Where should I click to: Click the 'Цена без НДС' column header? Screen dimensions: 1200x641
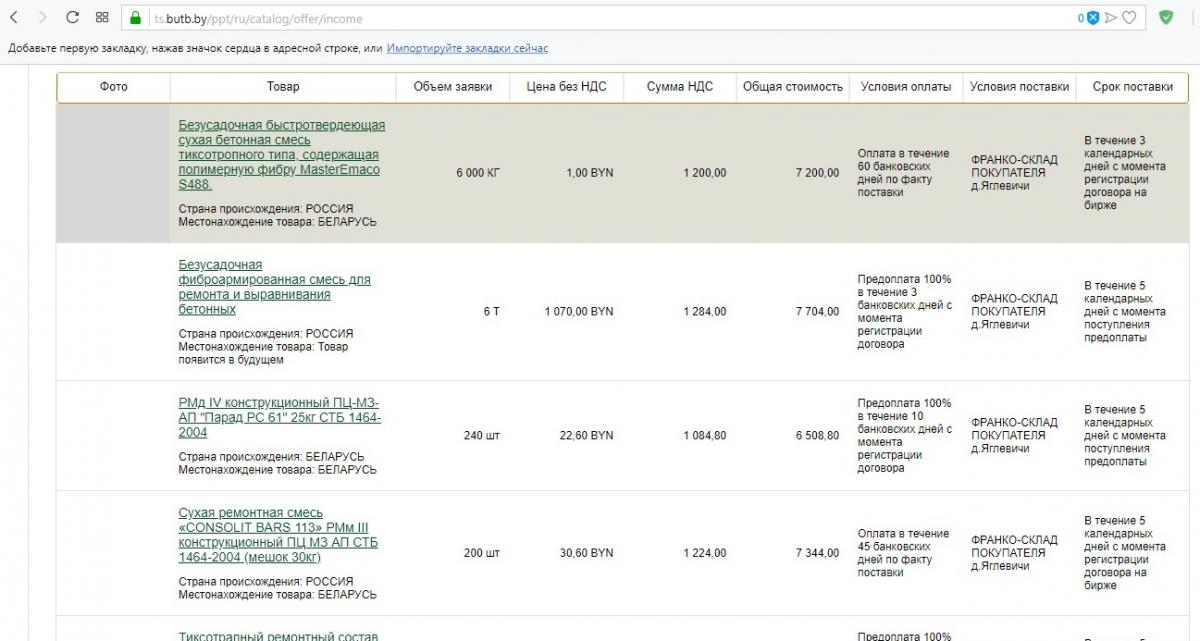tap(566, 87)
